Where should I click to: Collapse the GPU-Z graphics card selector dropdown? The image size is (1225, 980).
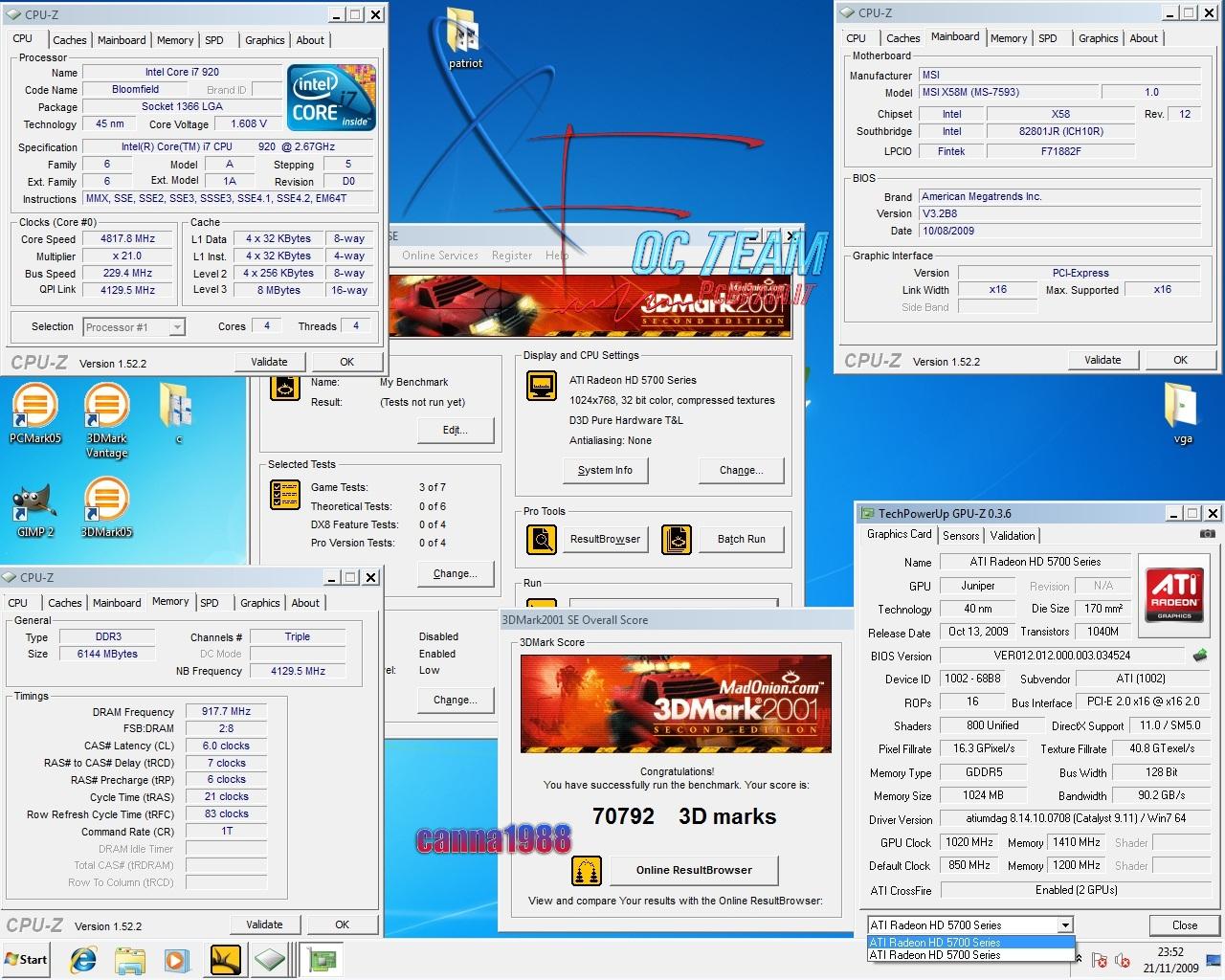point(1064,925)
